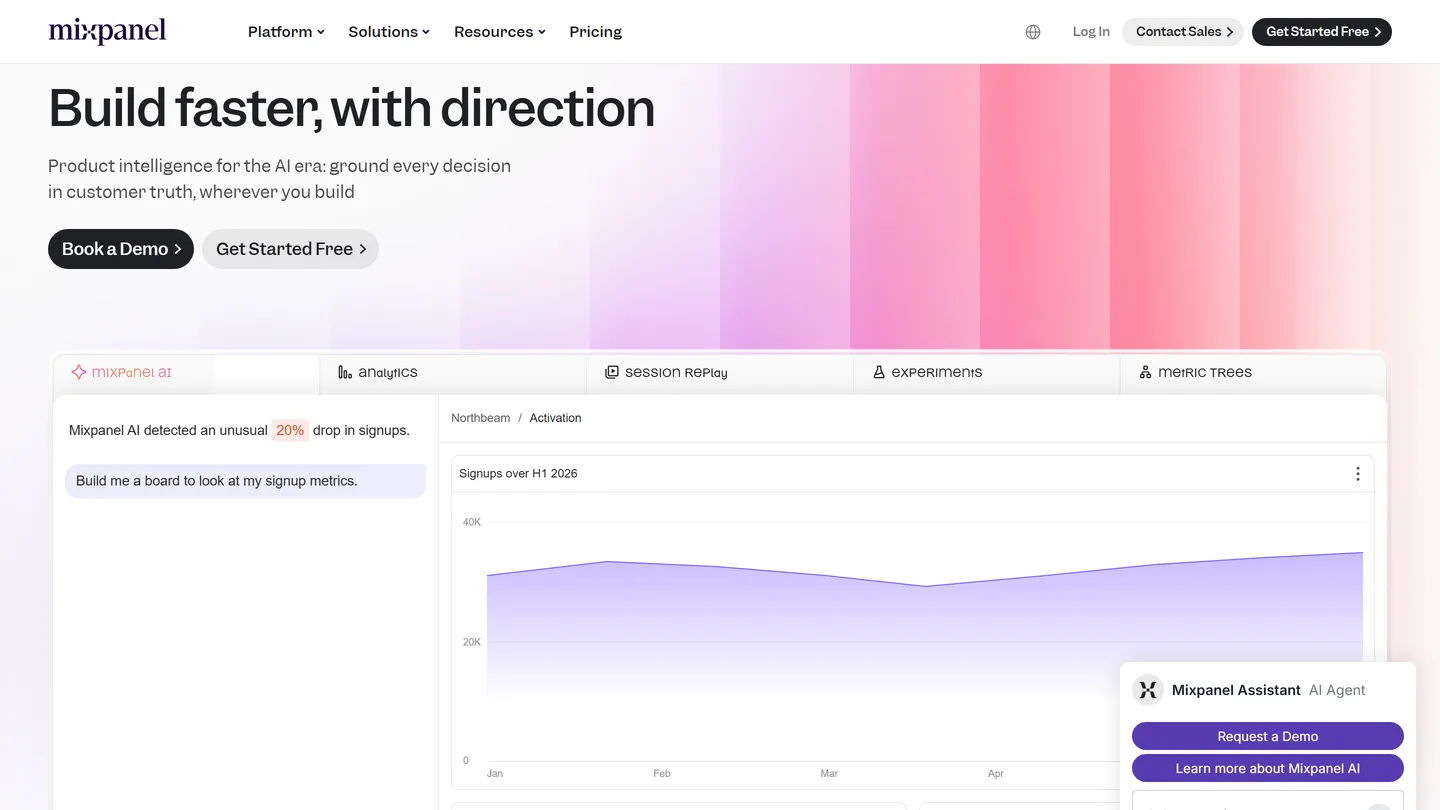The width and height of the screenshot is (1440, 810).
Task: Switch to the Analytics tab
Action: 453,373
